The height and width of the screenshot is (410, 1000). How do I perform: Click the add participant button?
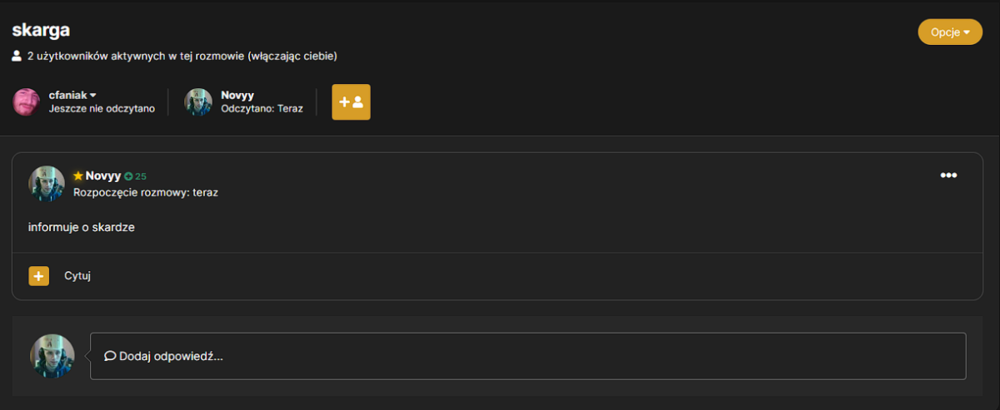point(351,102)
